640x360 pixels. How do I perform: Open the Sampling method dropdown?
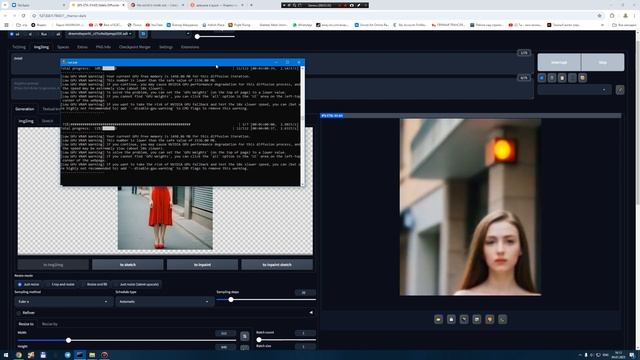pos(63,302)
